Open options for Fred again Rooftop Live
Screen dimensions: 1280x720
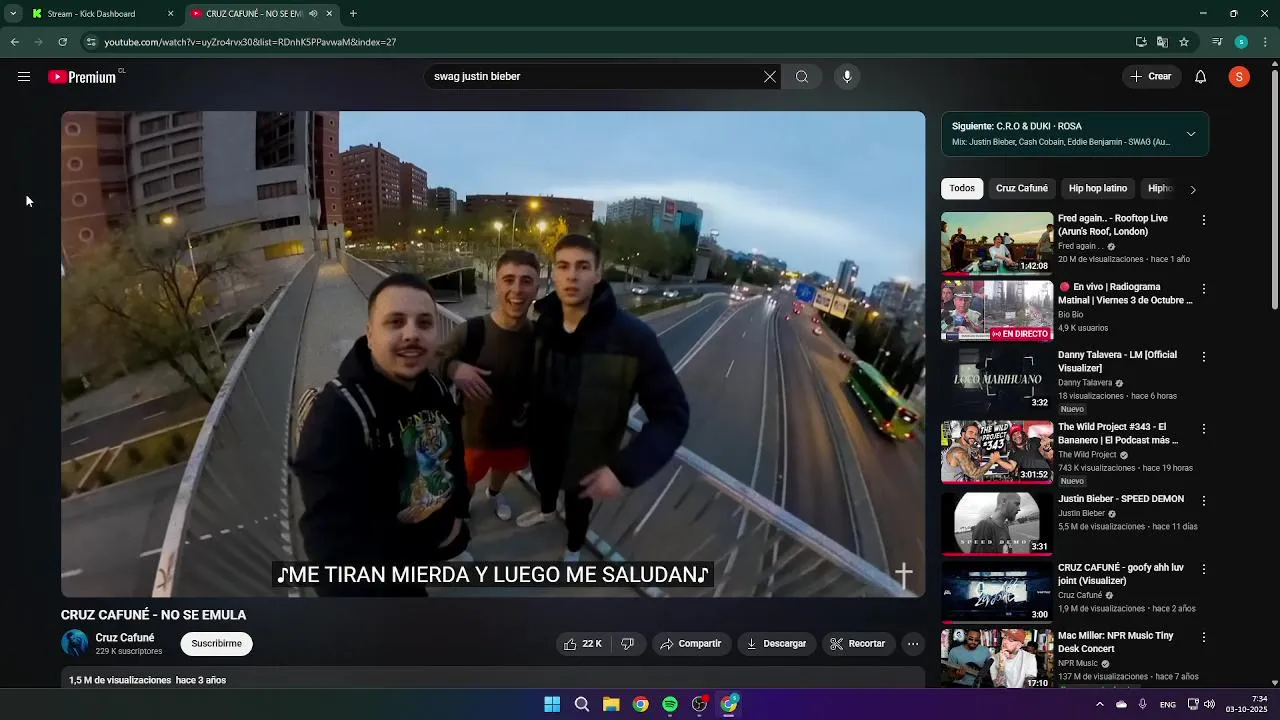[1204, 220]
